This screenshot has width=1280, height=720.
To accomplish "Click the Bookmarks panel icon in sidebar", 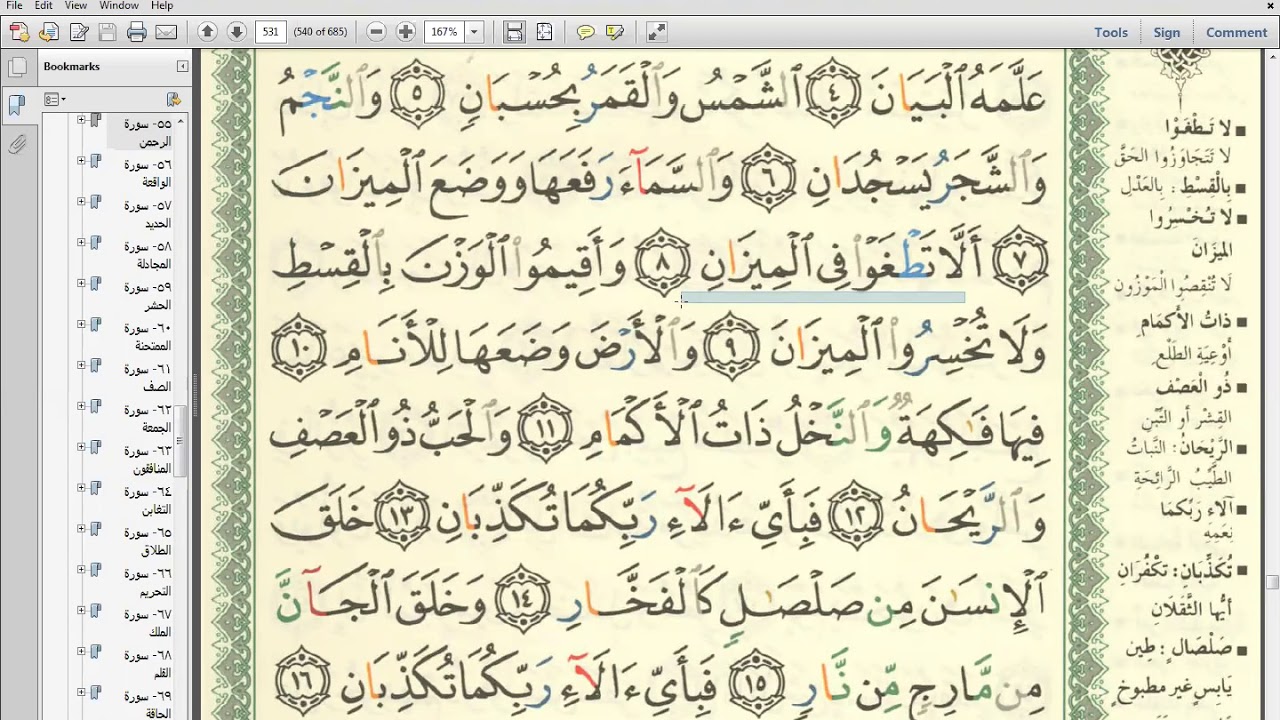I will pyautogui.click(x=17, y=105).
